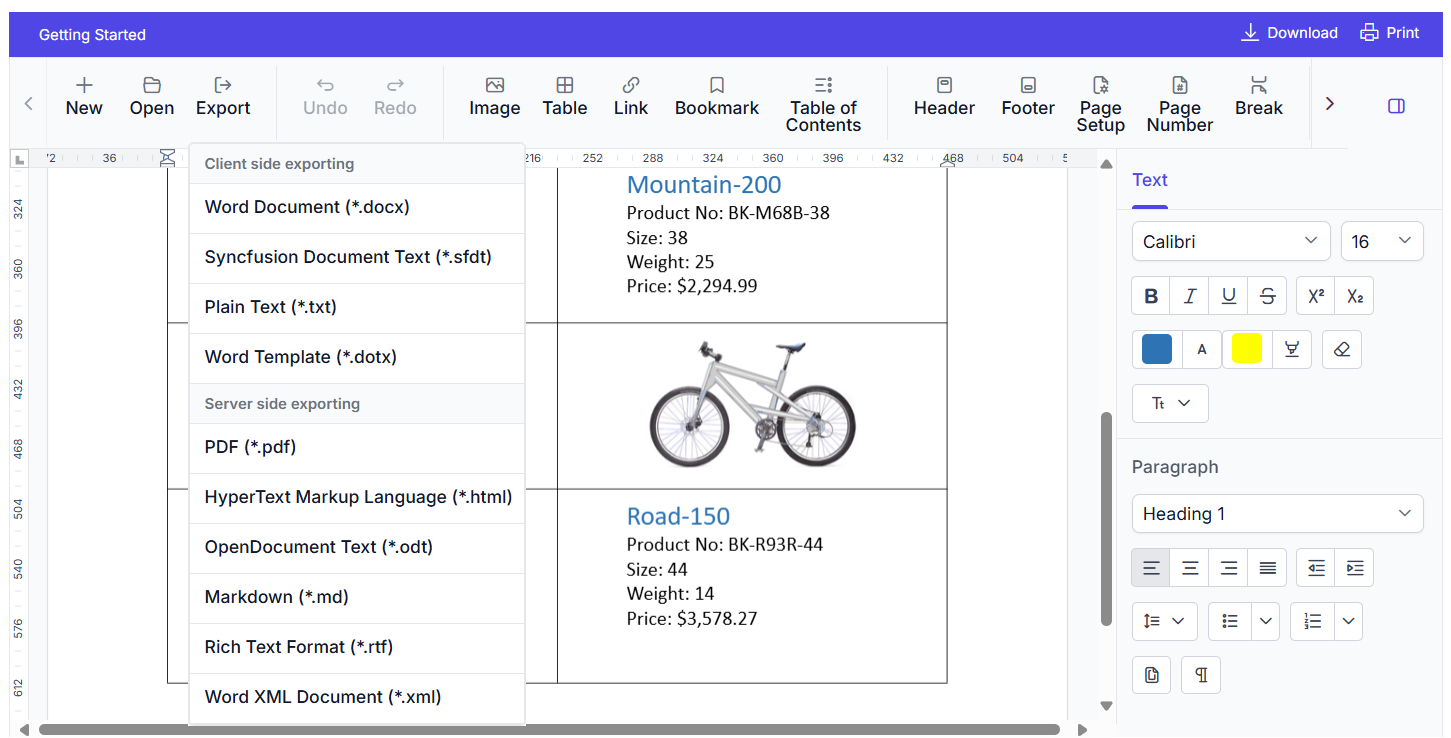This screenshot has height=738, width=1451.
Task: Open the Calibri font family dropdown
Action: pos(1230,241)
